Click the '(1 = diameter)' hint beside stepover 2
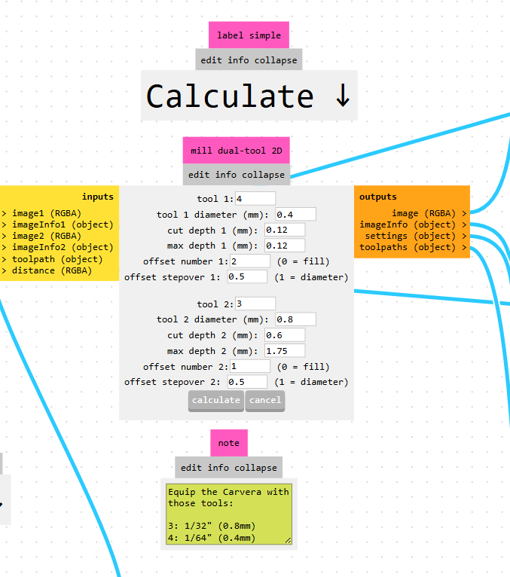Image resolution: width=510 pixels, height=577 pixels. point(311,382)
